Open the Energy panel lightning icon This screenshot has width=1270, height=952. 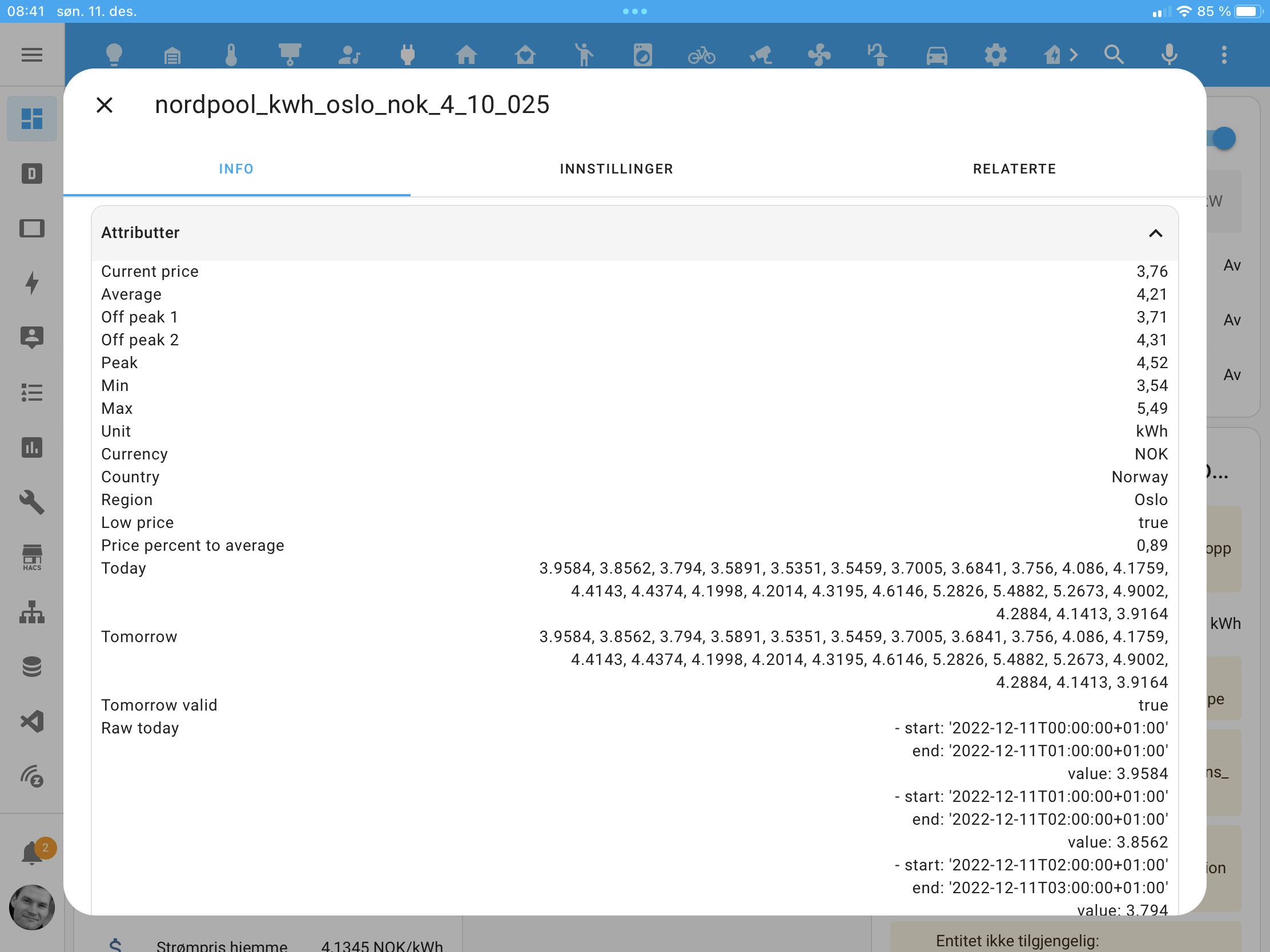point(31,283)
